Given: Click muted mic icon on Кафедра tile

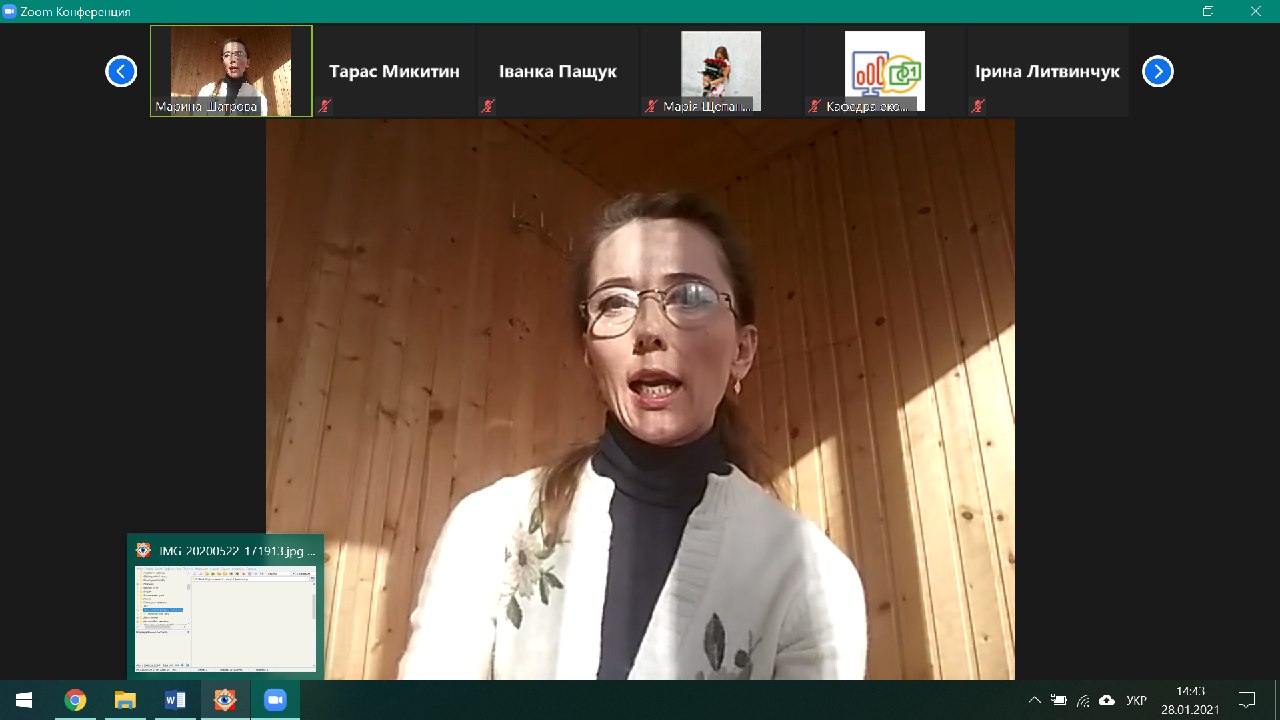Looking at the screenshot, I should (815, 106).
